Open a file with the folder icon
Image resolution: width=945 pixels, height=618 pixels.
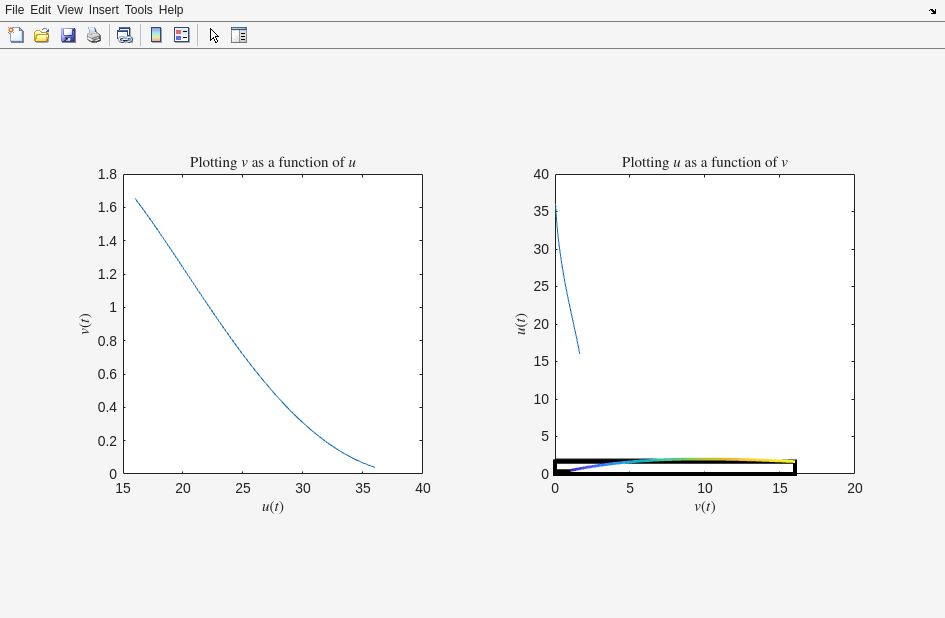(x=42, y=35)
